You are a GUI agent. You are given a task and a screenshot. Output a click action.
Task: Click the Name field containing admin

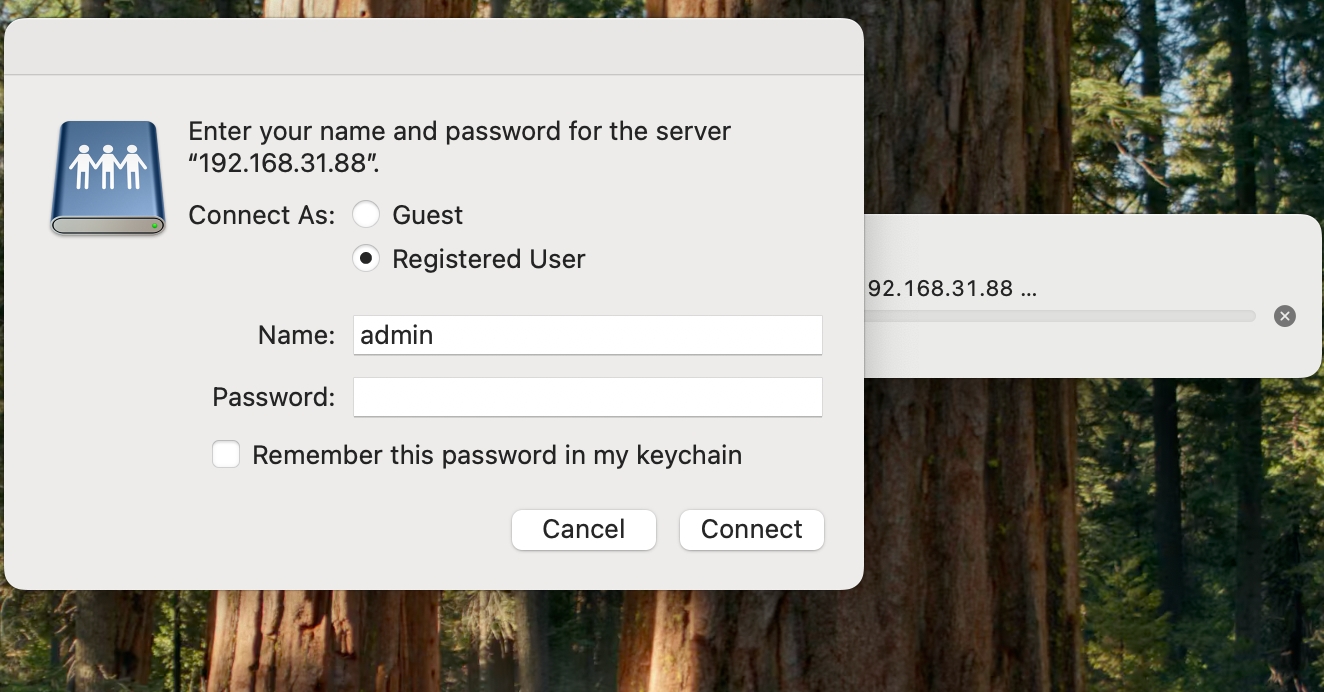[x=588, y=335]
